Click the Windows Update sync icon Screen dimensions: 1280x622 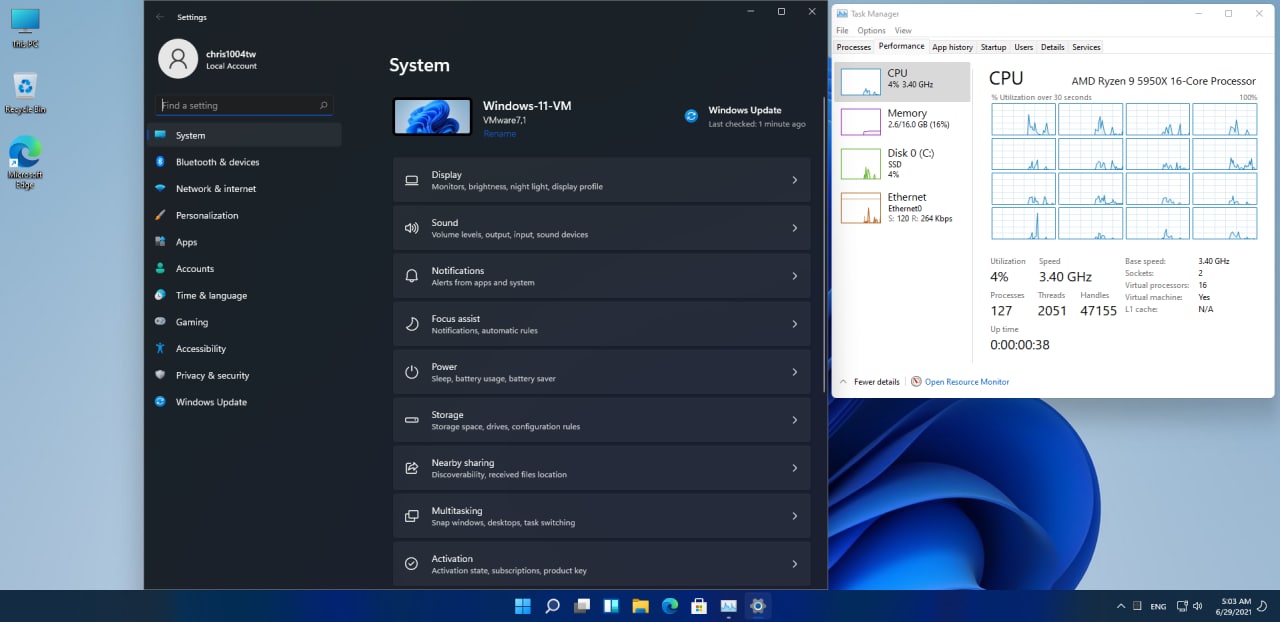(691, 116)
